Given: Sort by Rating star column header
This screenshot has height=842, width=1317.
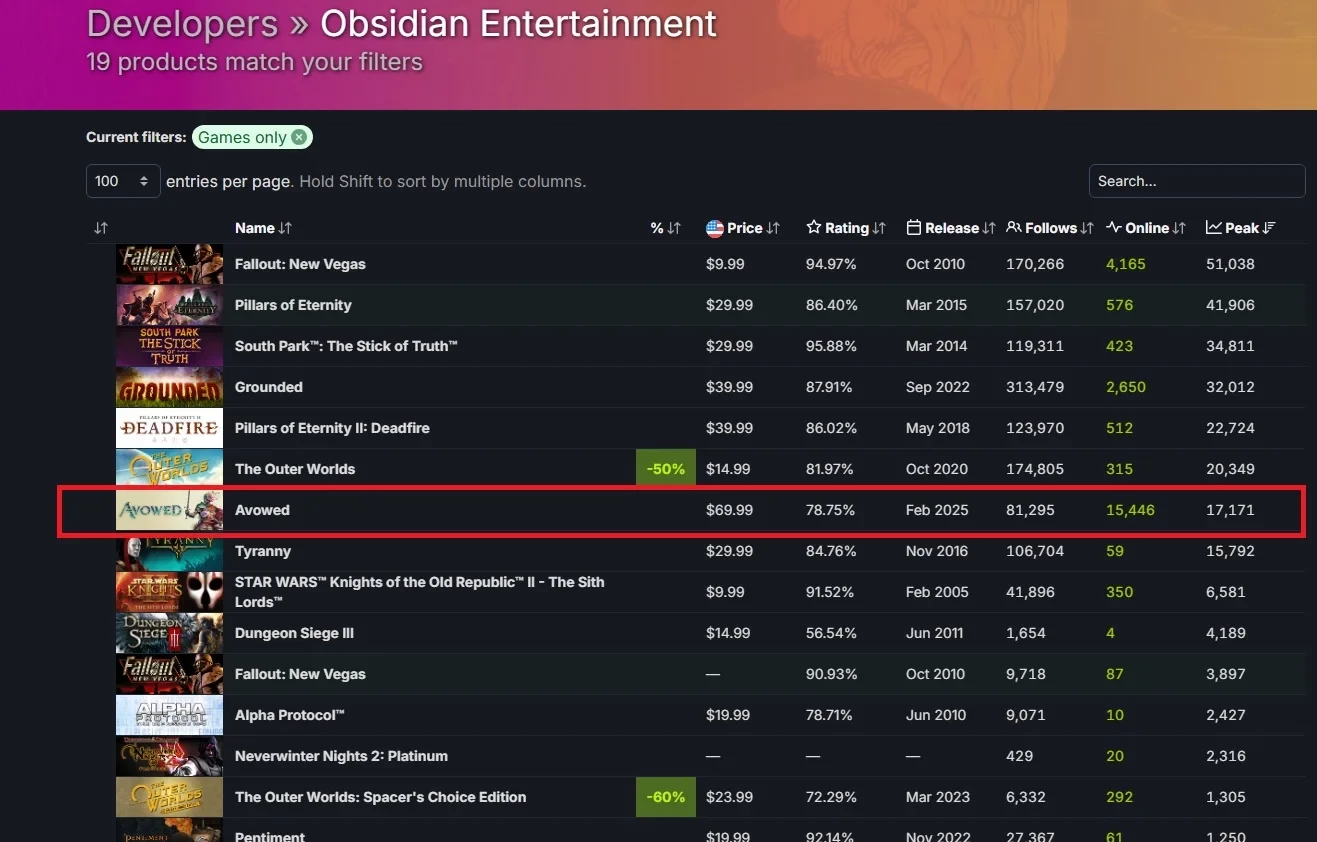Looking at the screenshot, I should pos(846,228).
